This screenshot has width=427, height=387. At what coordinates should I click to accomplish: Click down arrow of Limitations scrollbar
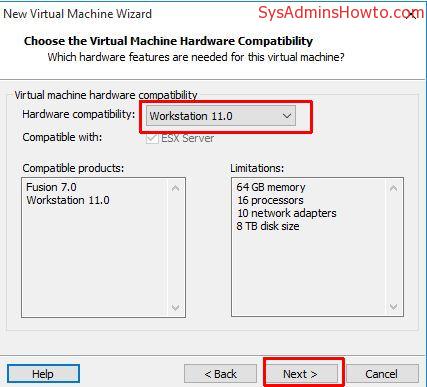coord(393,307)
